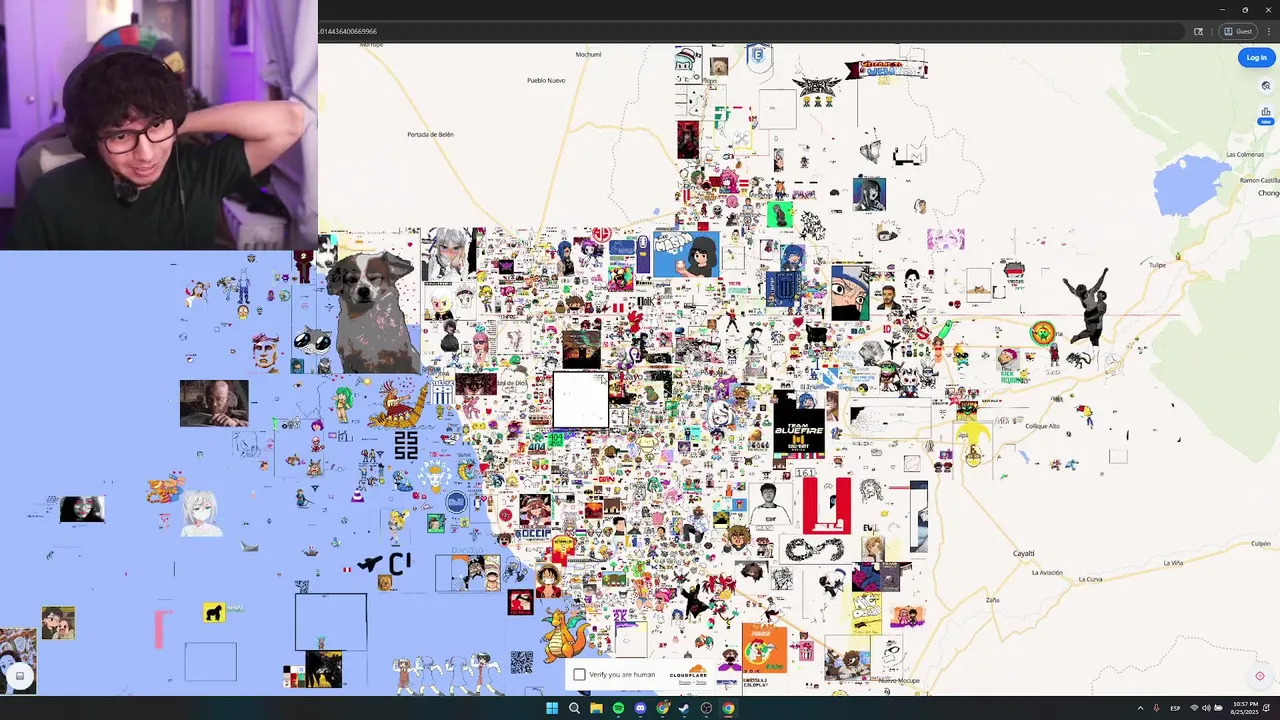
Task: Open Steam from the taskbar
Action: (684, 708)
